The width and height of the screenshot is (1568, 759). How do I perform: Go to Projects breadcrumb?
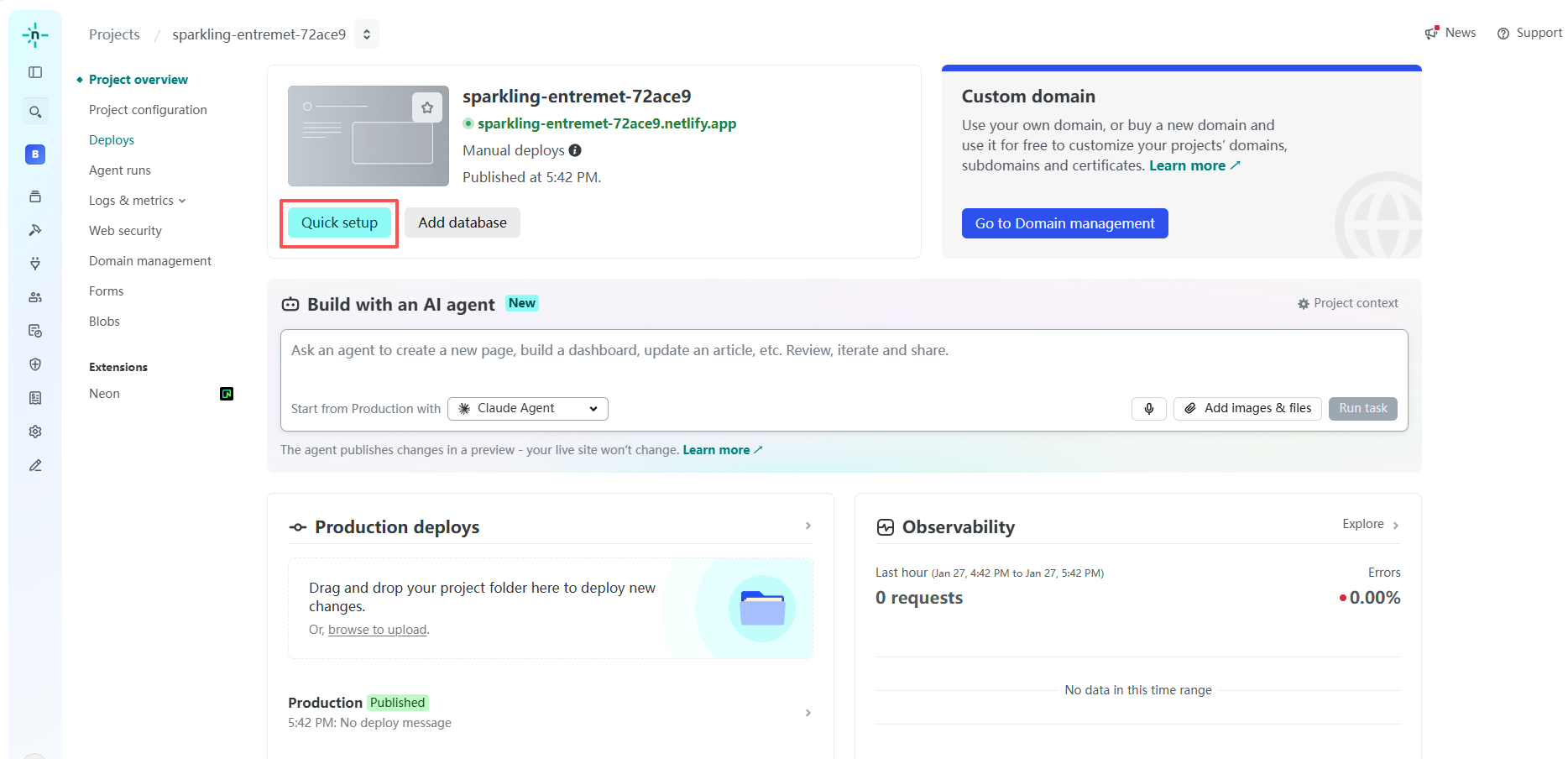click(x=114, y=34)
